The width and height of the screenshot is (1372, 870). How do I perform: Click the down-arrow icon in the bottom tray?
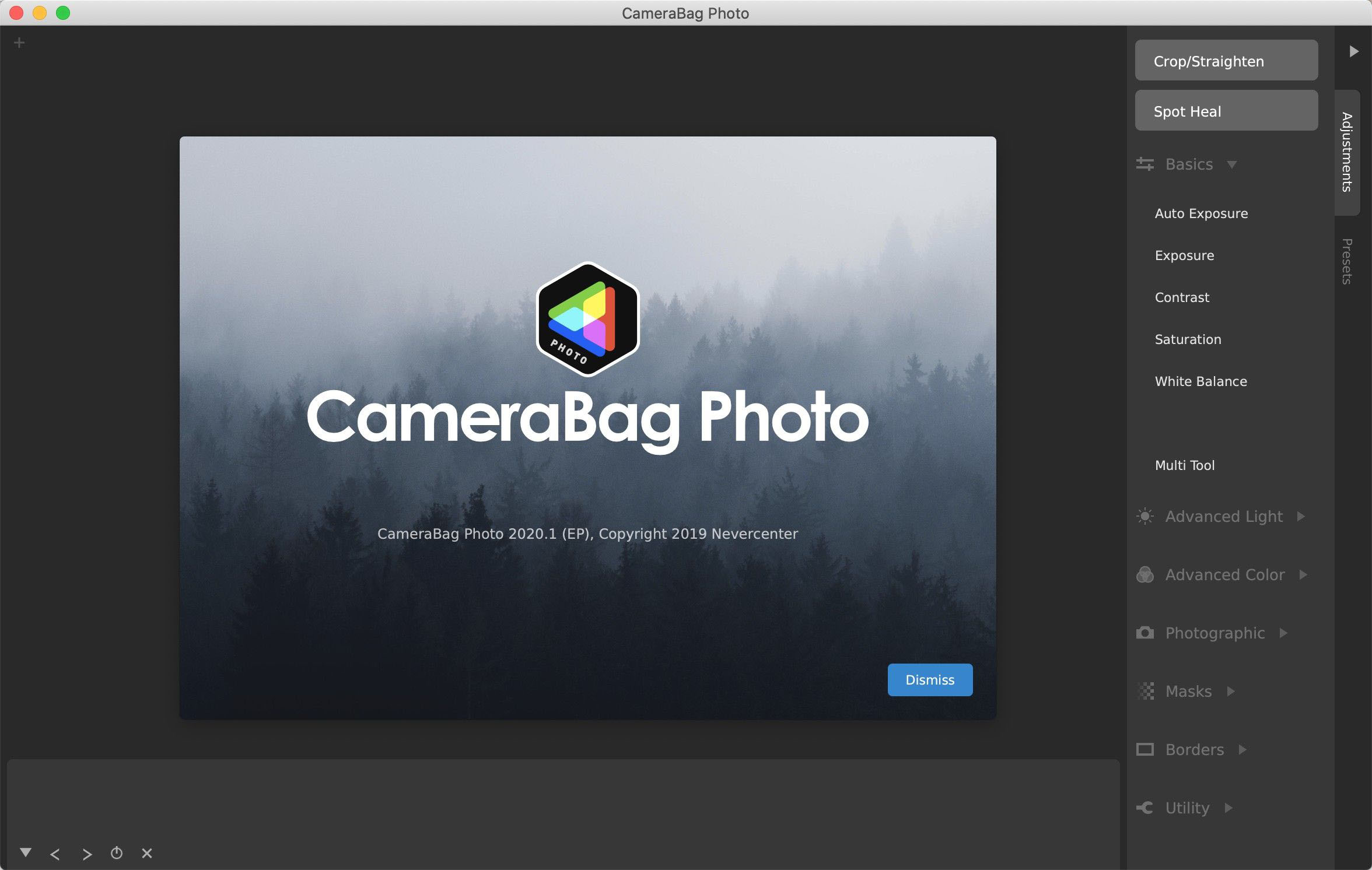[26, 853]
